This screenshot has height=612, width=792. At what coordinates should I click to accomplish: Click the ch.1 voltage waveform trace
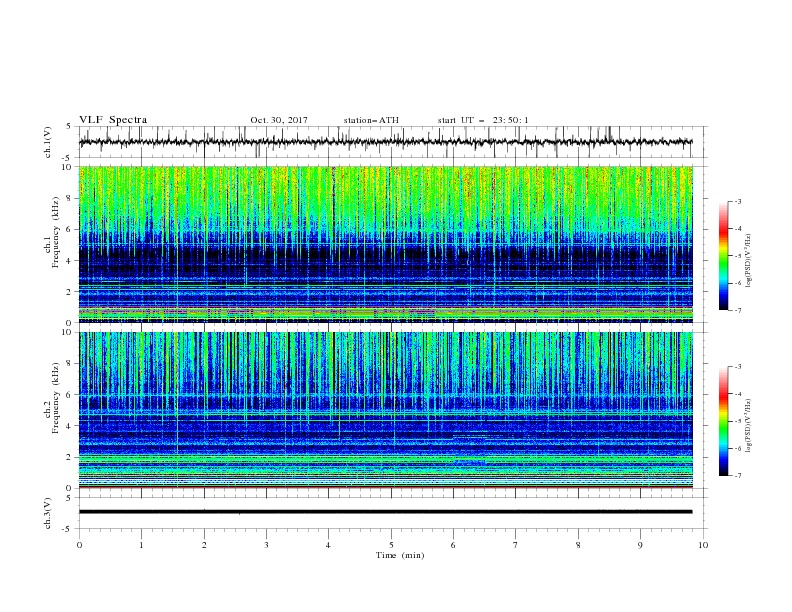[385, 142]
